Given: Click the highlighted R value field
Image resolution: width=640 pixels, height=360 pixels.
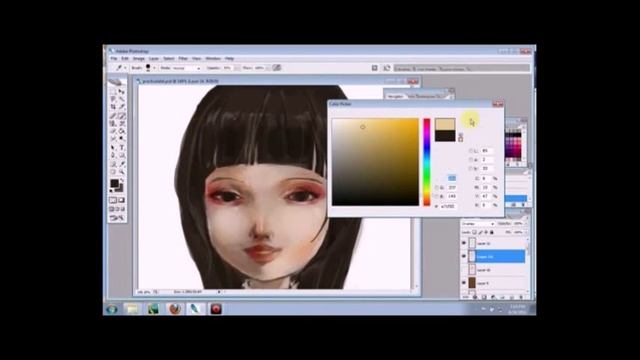Looking at the screenshot, I should [x=452, y=178].
